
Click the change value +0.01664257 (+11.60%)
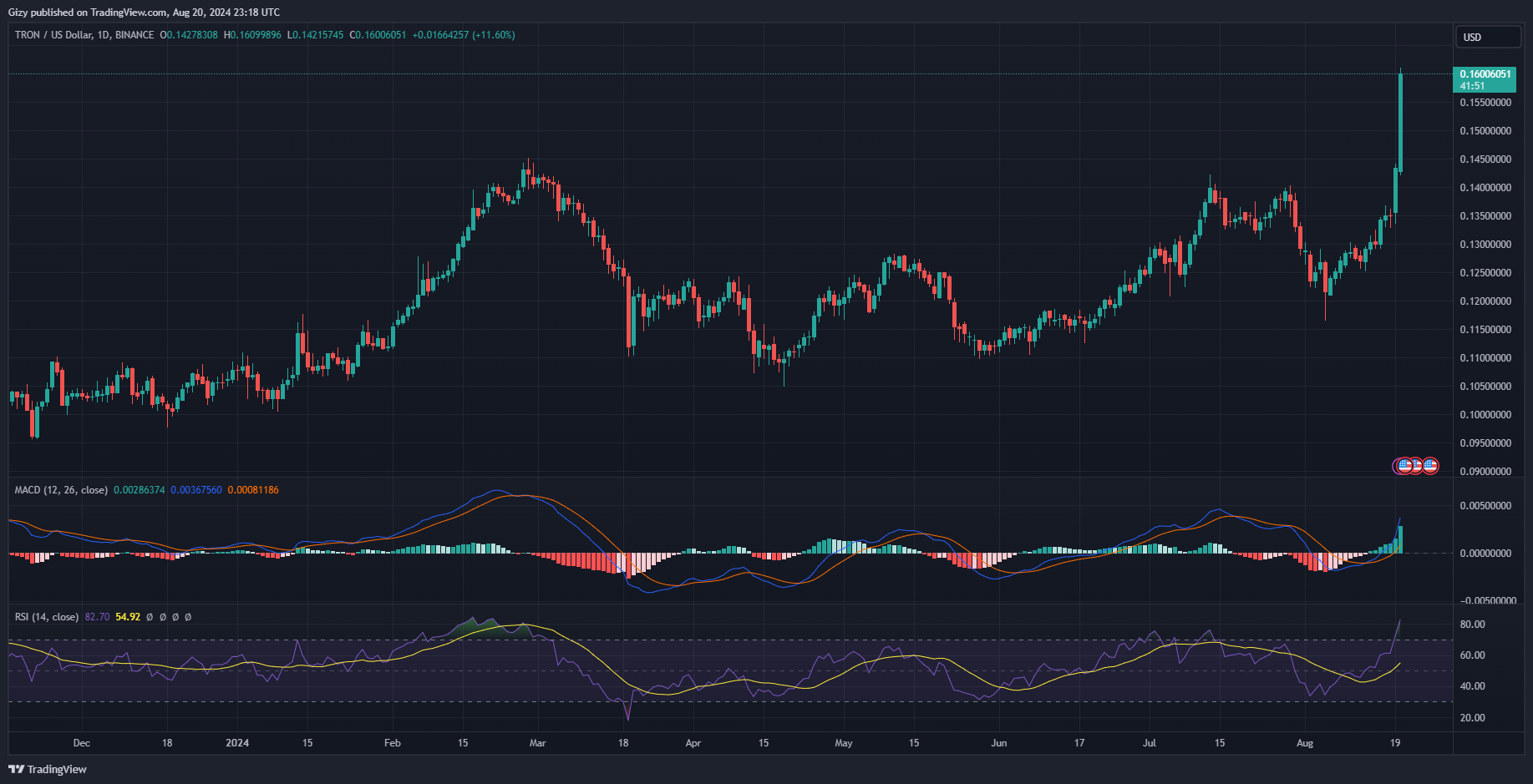(464, 35)
